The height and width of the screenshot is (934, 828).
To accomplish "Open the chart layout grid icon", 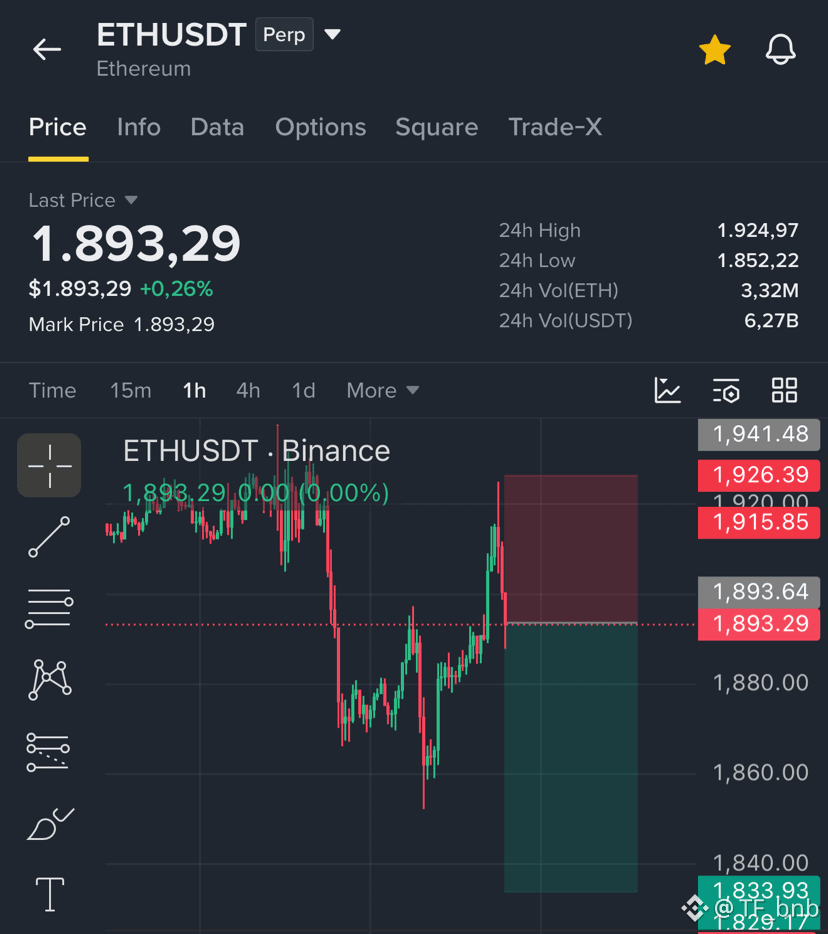I will click(784, 391).
